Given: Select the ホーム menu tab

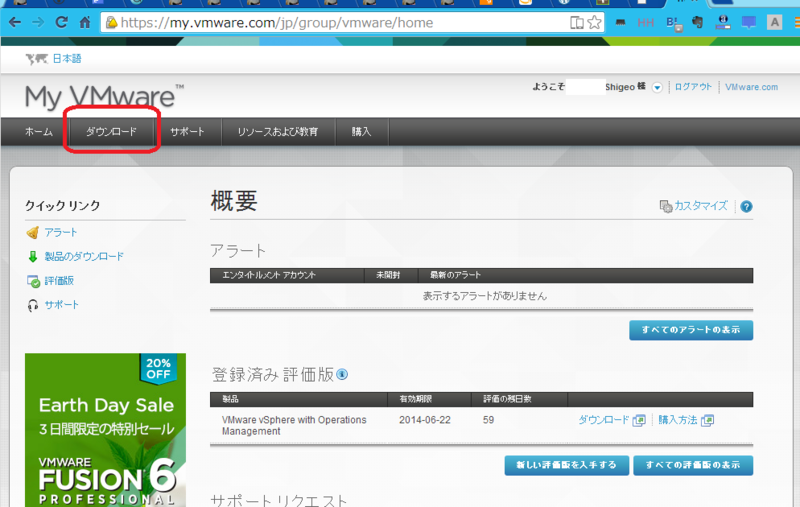Looking at the screenshot, I should point(39,132).
